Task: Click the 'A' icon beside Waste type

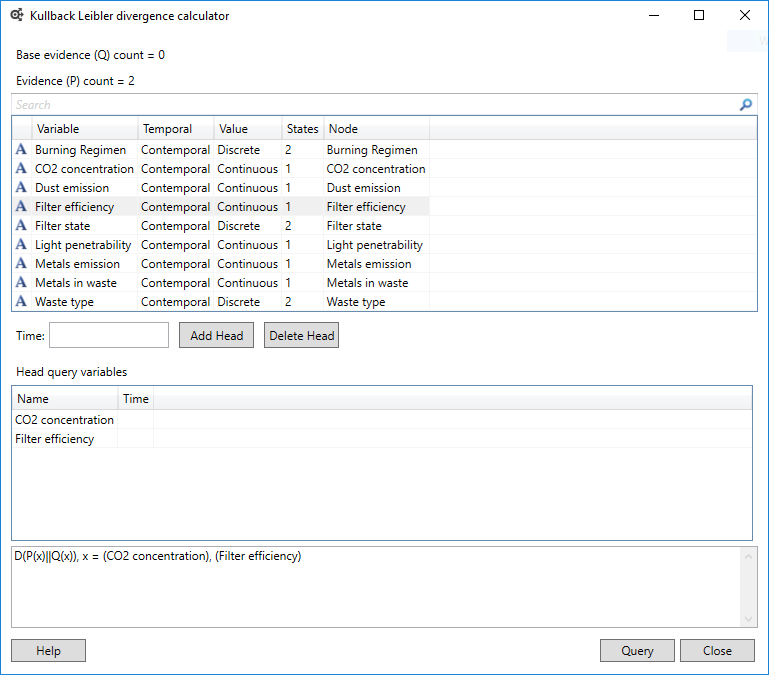Action: pos(21,302)
